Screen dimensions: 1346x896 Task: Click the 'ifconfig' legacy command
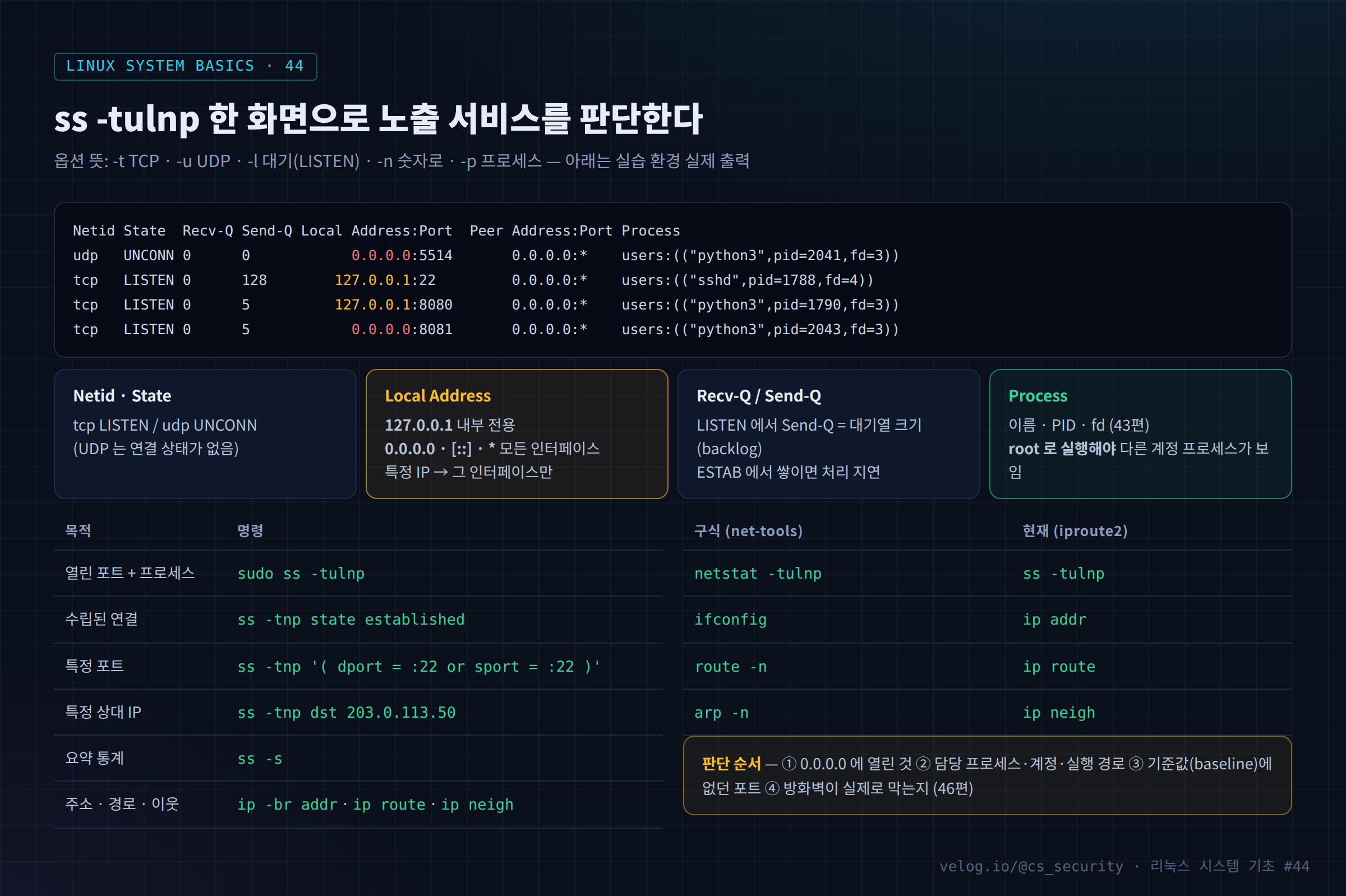pyautogui.click(x=730, y=620)
